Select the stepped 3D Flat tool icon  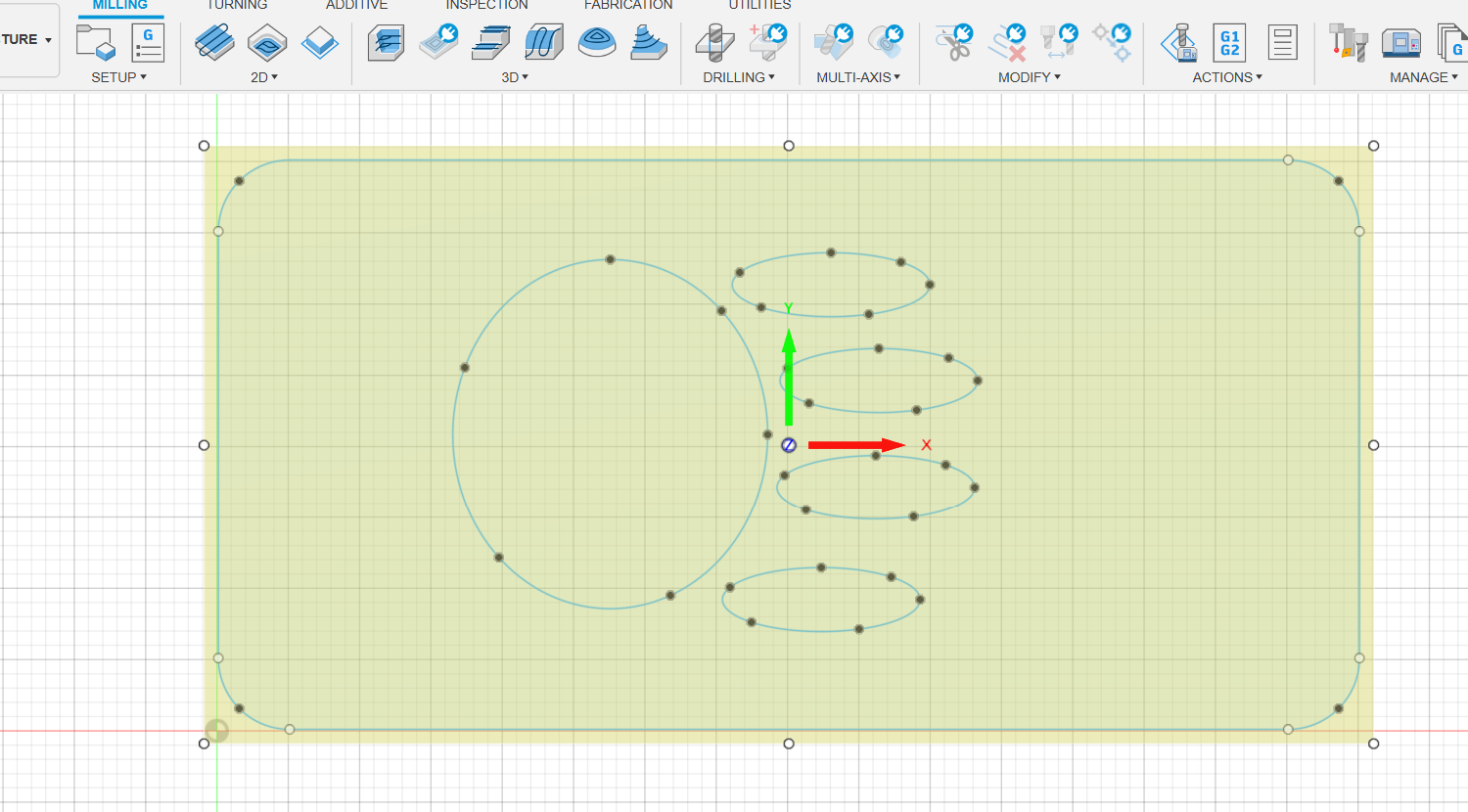tap(491, 43)
